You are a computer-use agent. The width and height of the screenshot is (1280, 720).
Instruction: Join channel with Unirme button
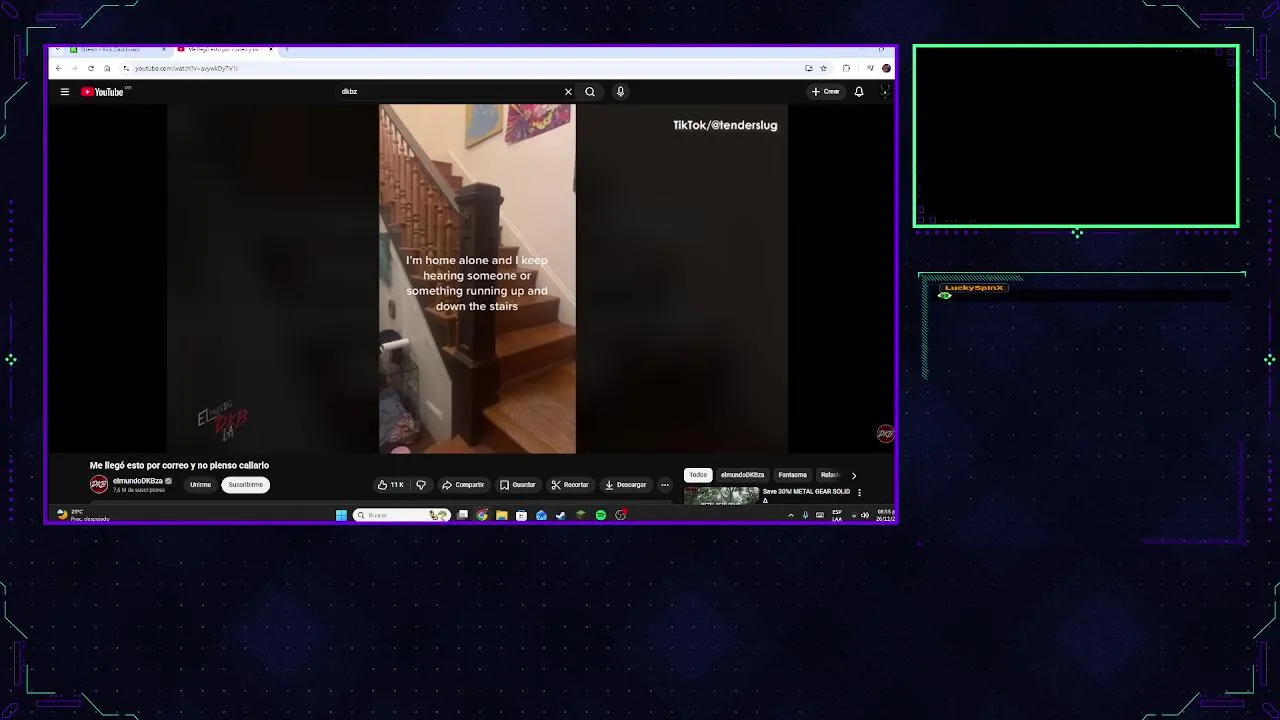click(x=201, y=485)
